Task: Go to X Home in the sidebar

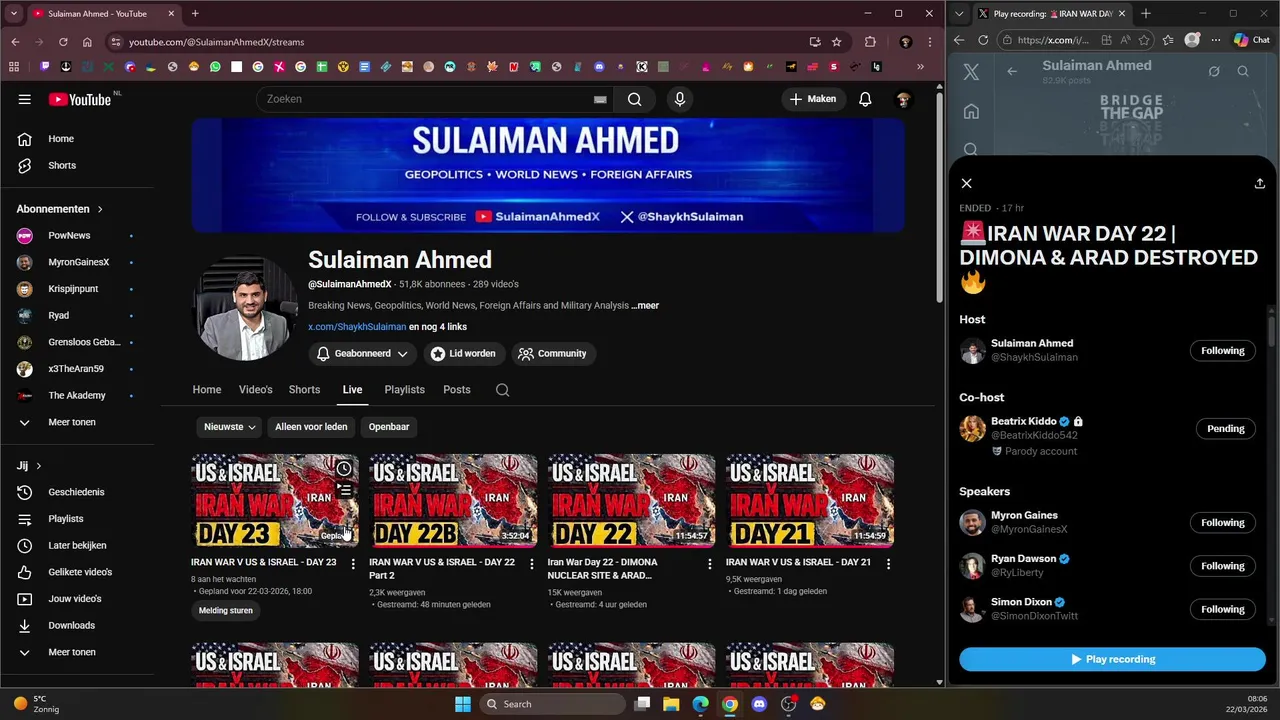Action: pos(971,112)
